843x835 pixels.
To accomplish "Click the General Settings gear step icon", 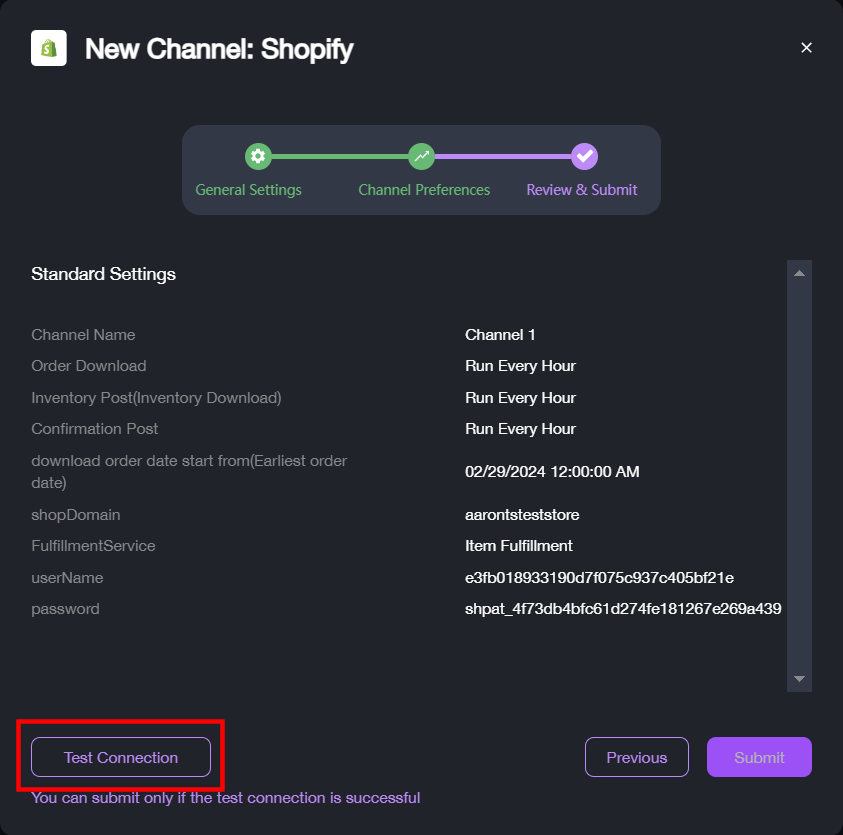I will 258,156.
